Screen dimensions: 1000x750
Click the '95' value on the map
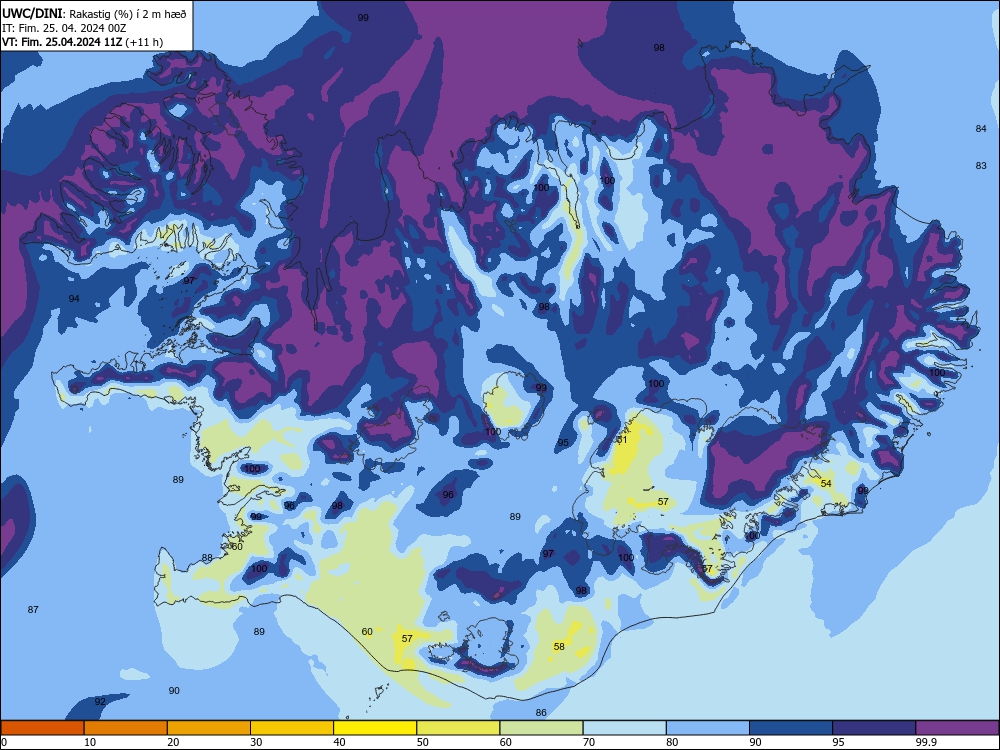pos(563,443)
